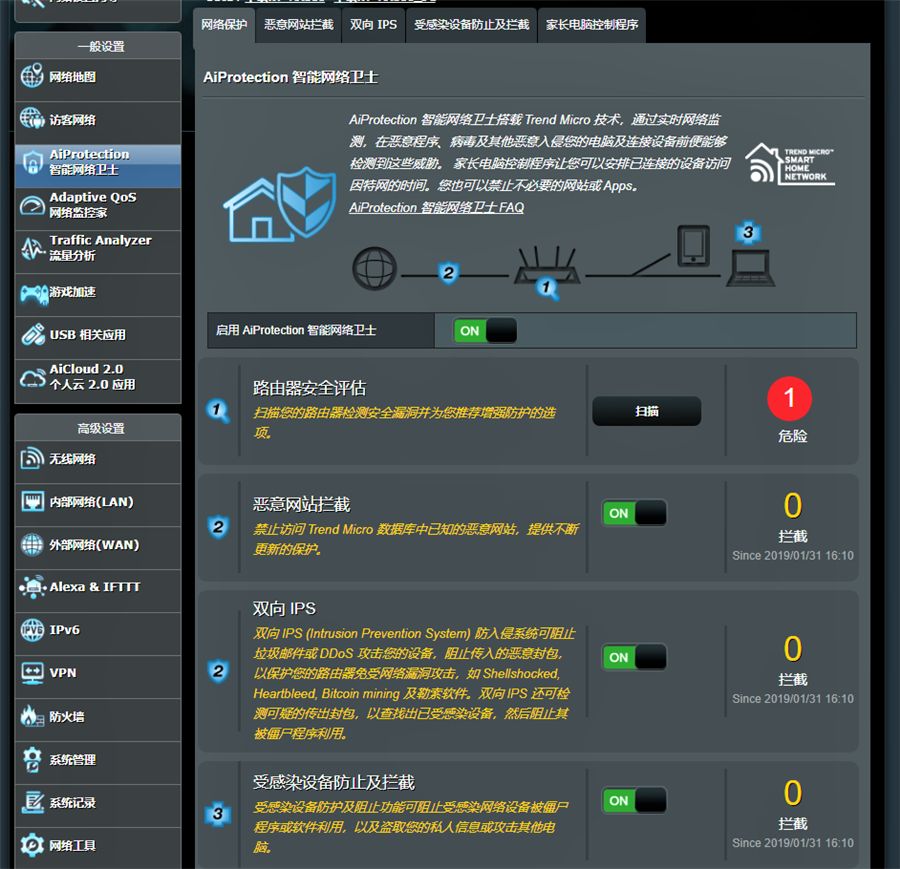Open Alexa & IFTTT icon
This screenshot has width=900, height=869.
33,587
